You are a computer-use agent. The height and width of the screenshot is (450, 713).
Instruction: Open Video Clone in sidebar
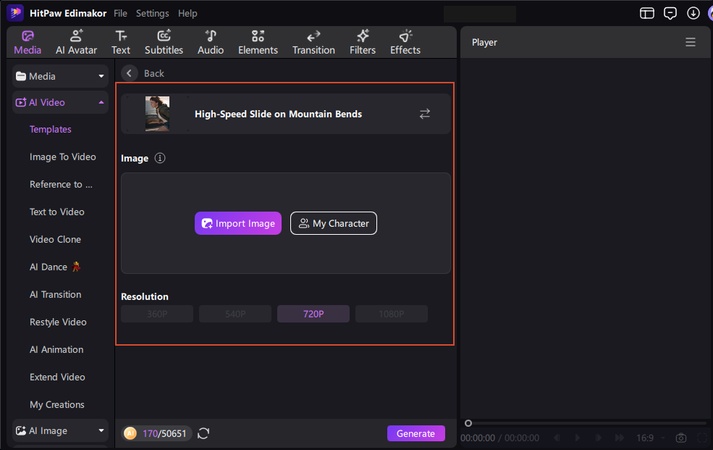(x=55, y=240)
